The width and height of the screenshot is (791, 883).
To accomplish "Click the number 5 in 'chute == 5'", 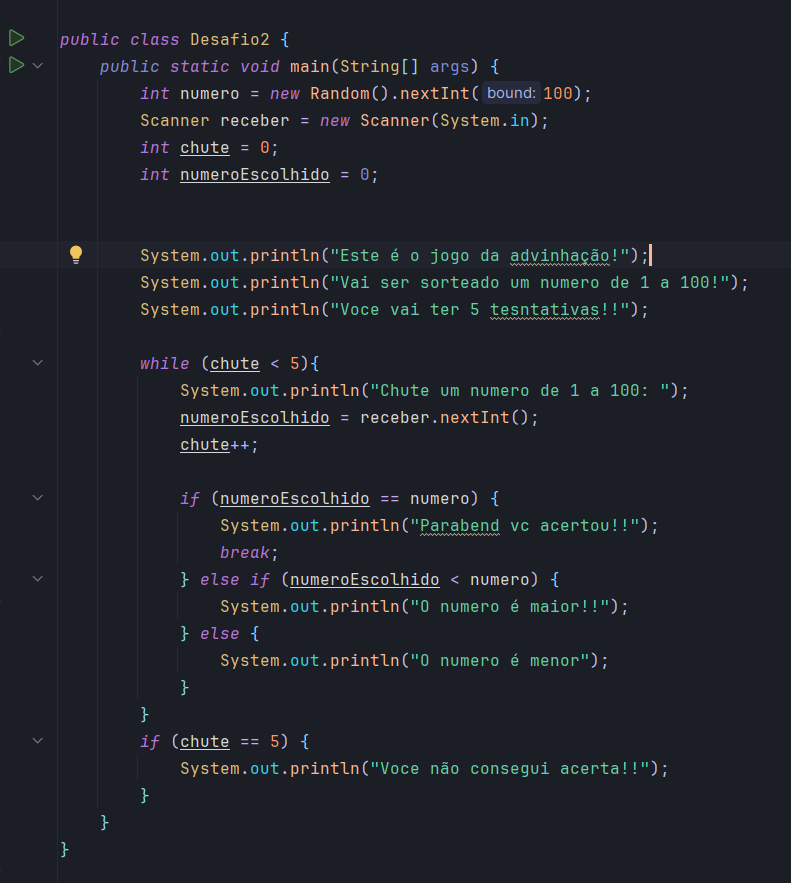I will (x=275, y=742).
